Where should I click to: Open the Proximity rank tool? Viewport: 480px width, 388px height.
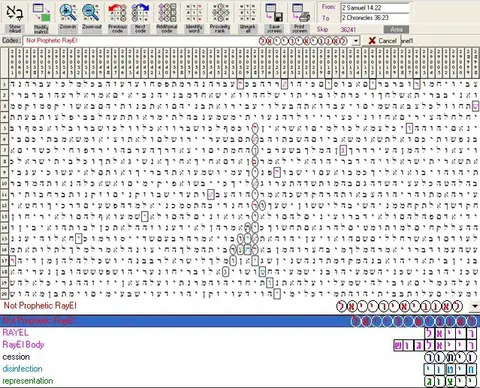220,12
